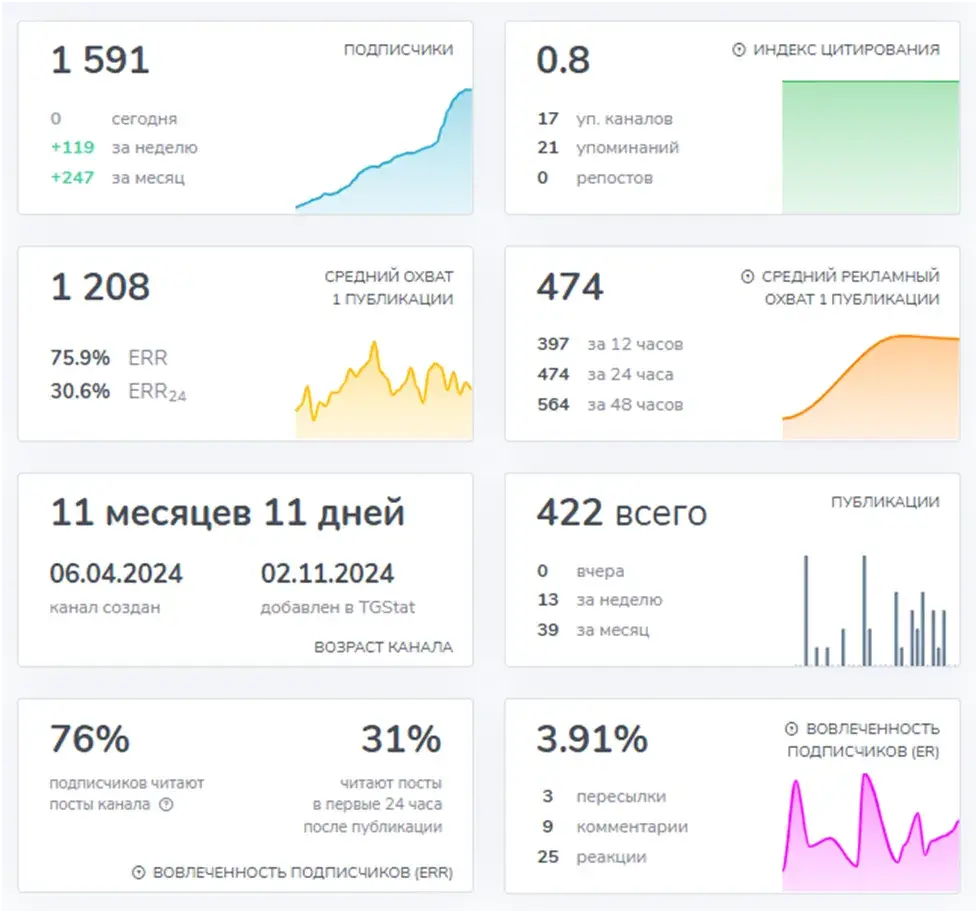Open the publications bar chart

[876, 611]
